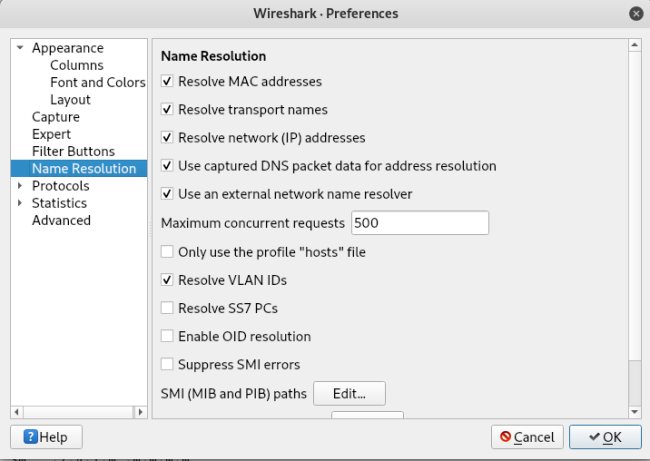Select Font and Colors in sidebar
650x461 pixels.
97,82
